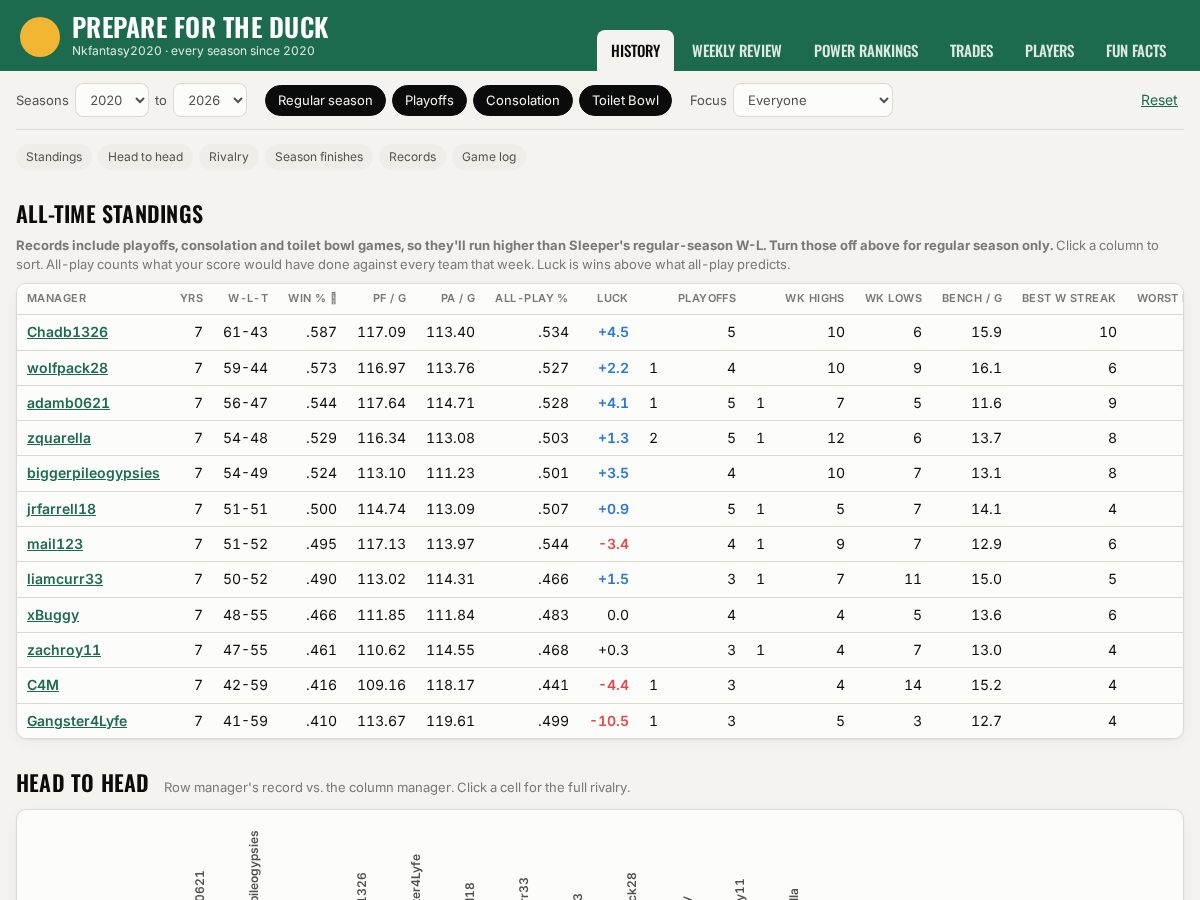
Task: Open the starting season dropdown showing 2020
Action: 112,100
